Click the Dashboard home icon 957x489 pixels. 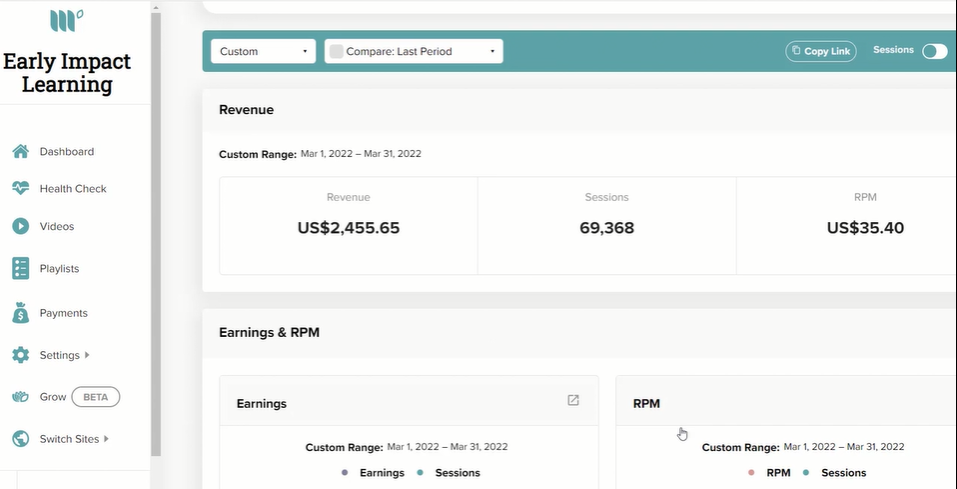point(21,151)
